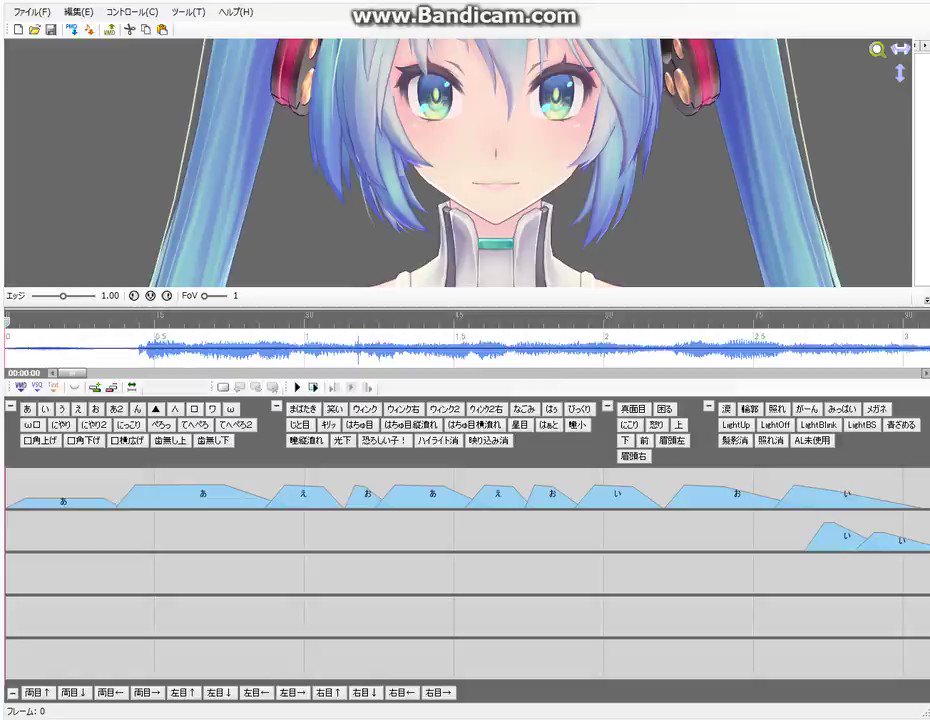Screen dimensions: 930x720
Task: Toggle the 涙 tears morph
Action: [727, 409]
